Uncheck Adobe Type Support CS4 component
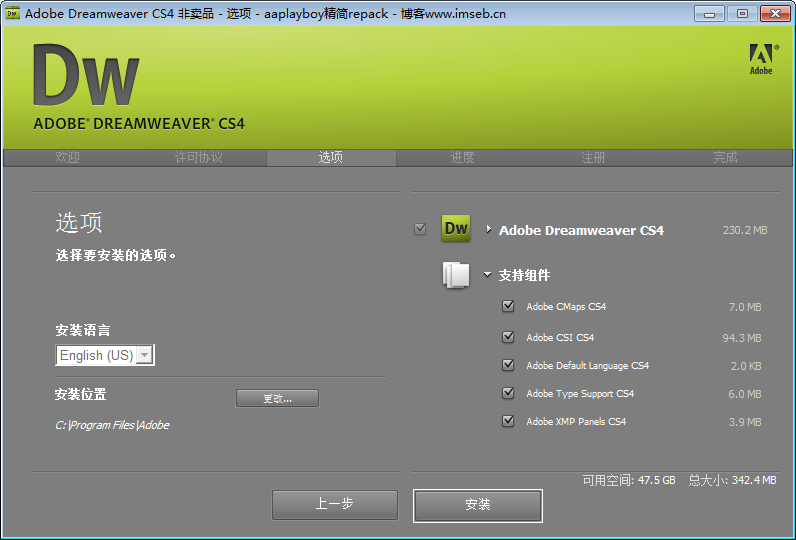Viewport: 796px width, 540px height. (x=508, y=393)
